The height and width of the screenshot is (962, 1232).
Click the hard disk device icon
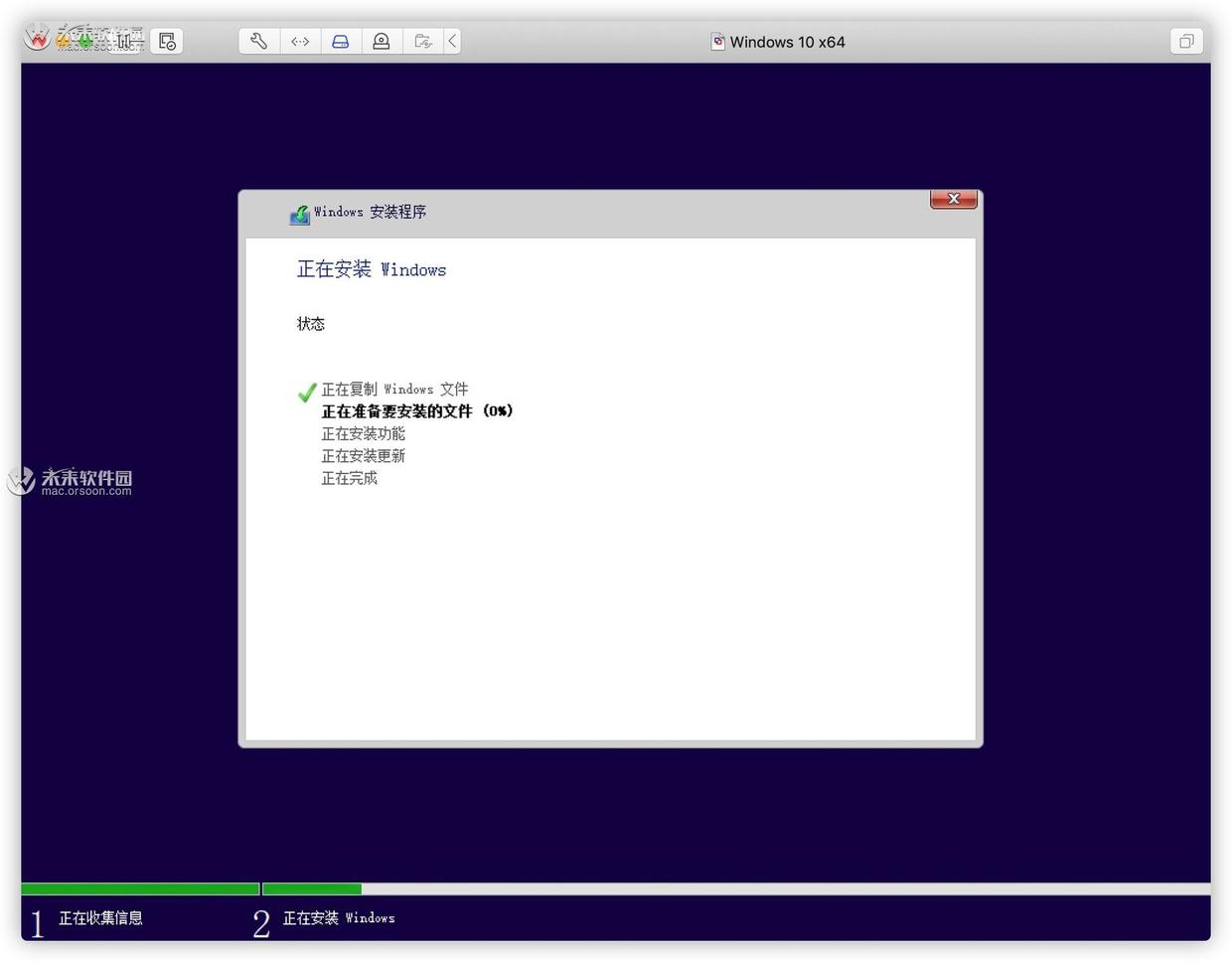pos(341,41)
